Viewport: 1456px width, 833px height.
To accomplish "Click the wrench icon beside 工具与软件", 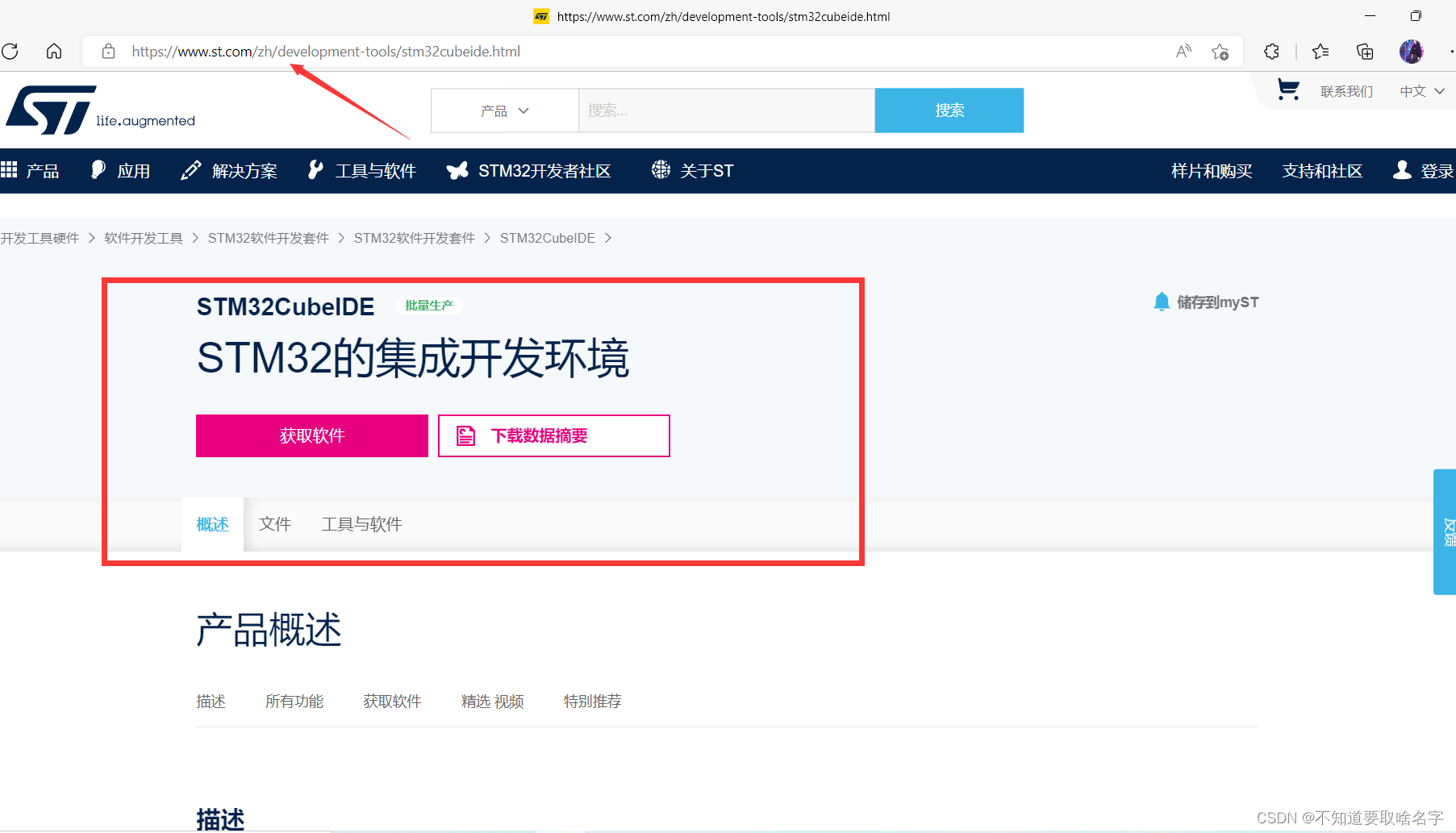I will point(315,169).
